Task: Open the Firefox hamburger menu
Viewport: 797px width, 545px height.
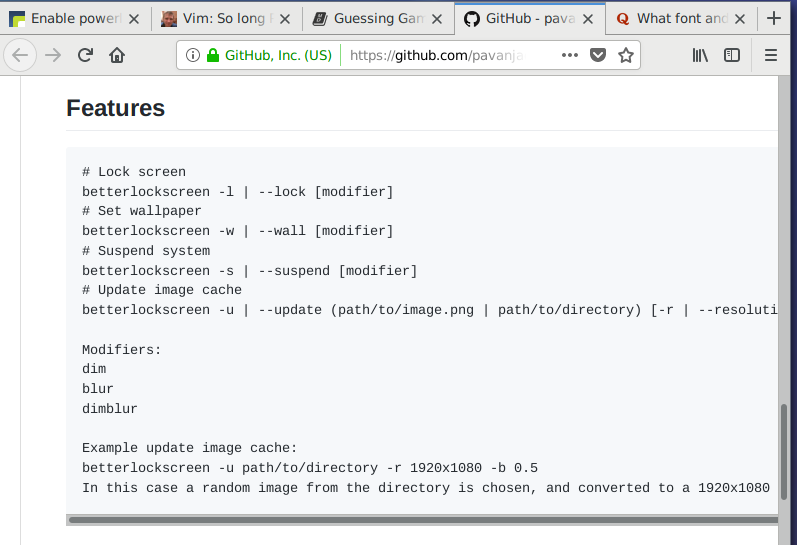Action: tap(771, 55)
